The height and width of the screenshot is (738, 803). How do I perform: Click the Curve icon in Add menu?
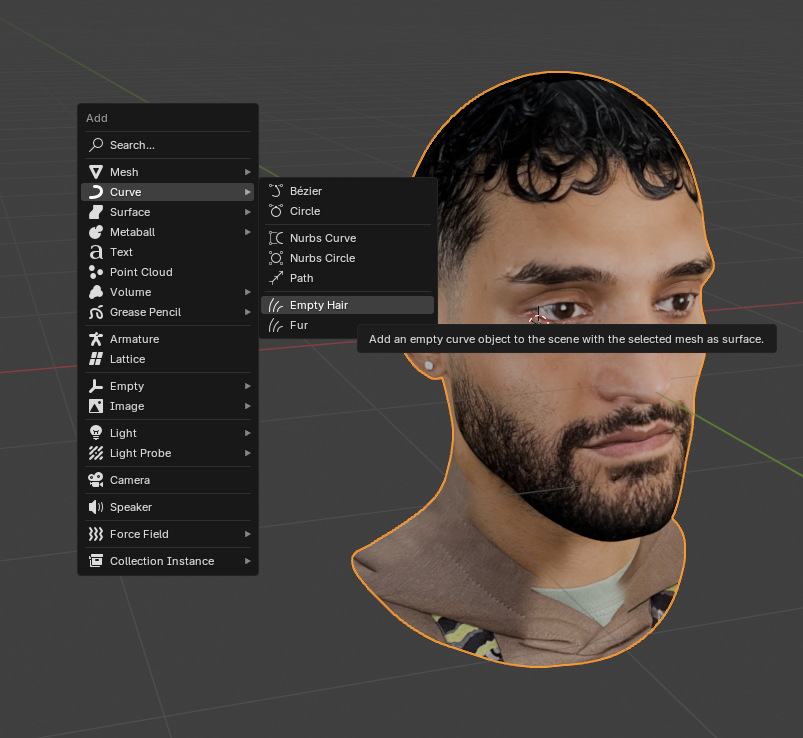[x=96, y=192]
